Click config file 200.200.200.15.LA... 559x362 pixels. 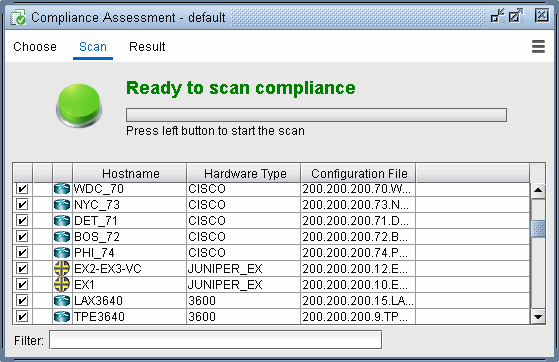point(358,301)
